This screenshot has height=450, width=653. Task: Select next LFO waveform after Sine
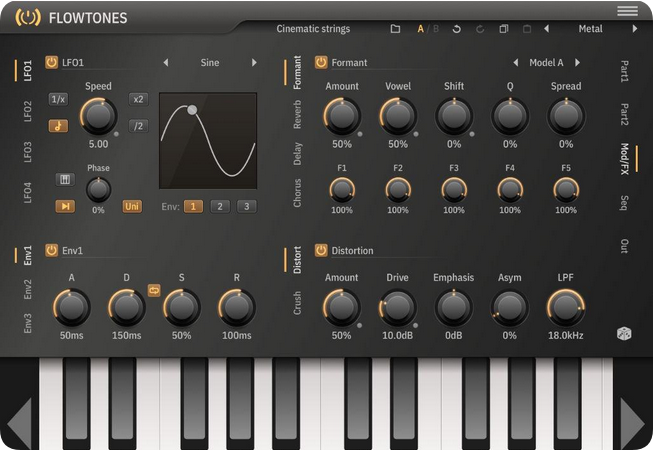click(254, 62)
